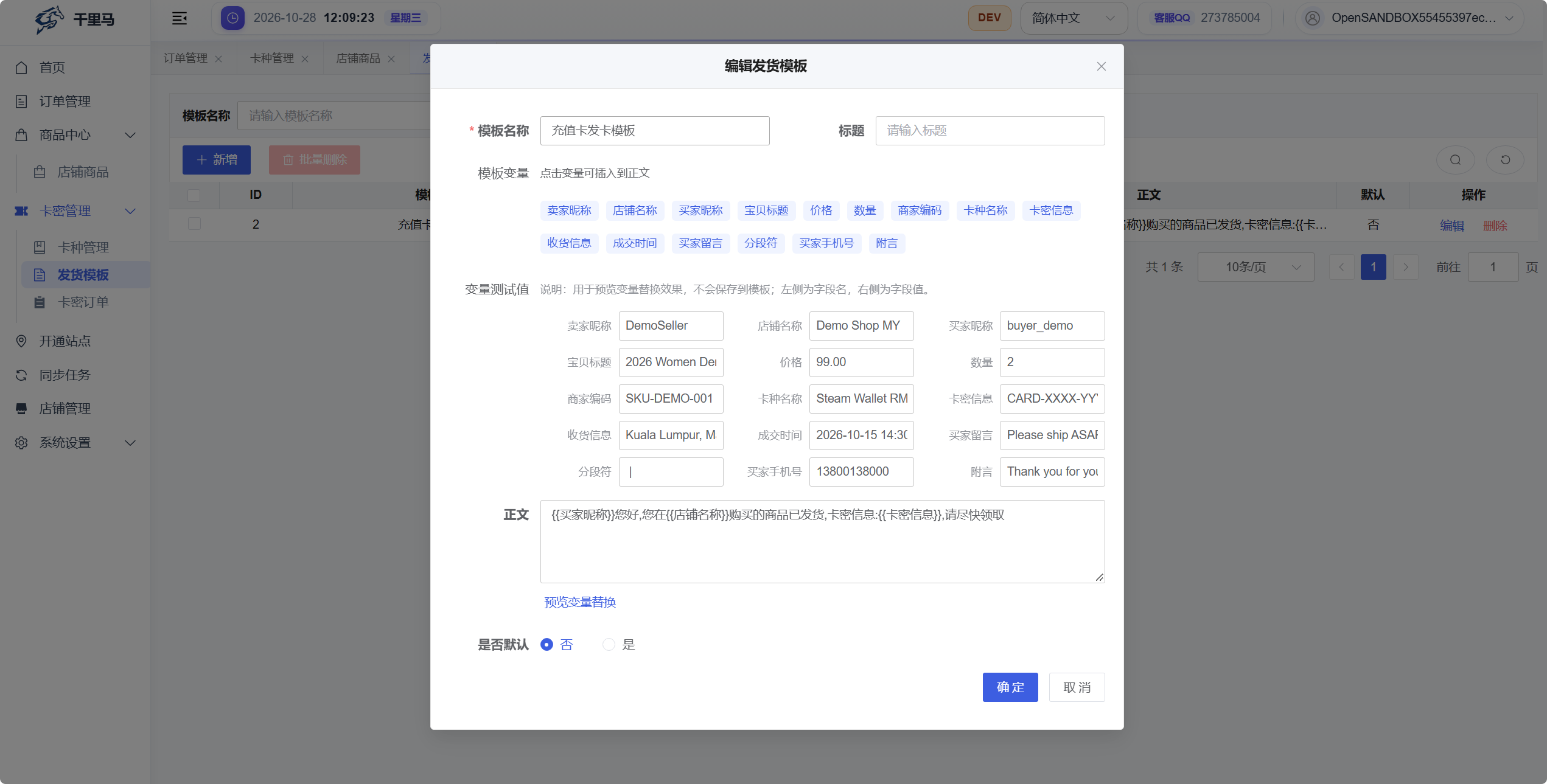Tick the table header select-all checkbox
1547x784 pixels.
(194, 195)
